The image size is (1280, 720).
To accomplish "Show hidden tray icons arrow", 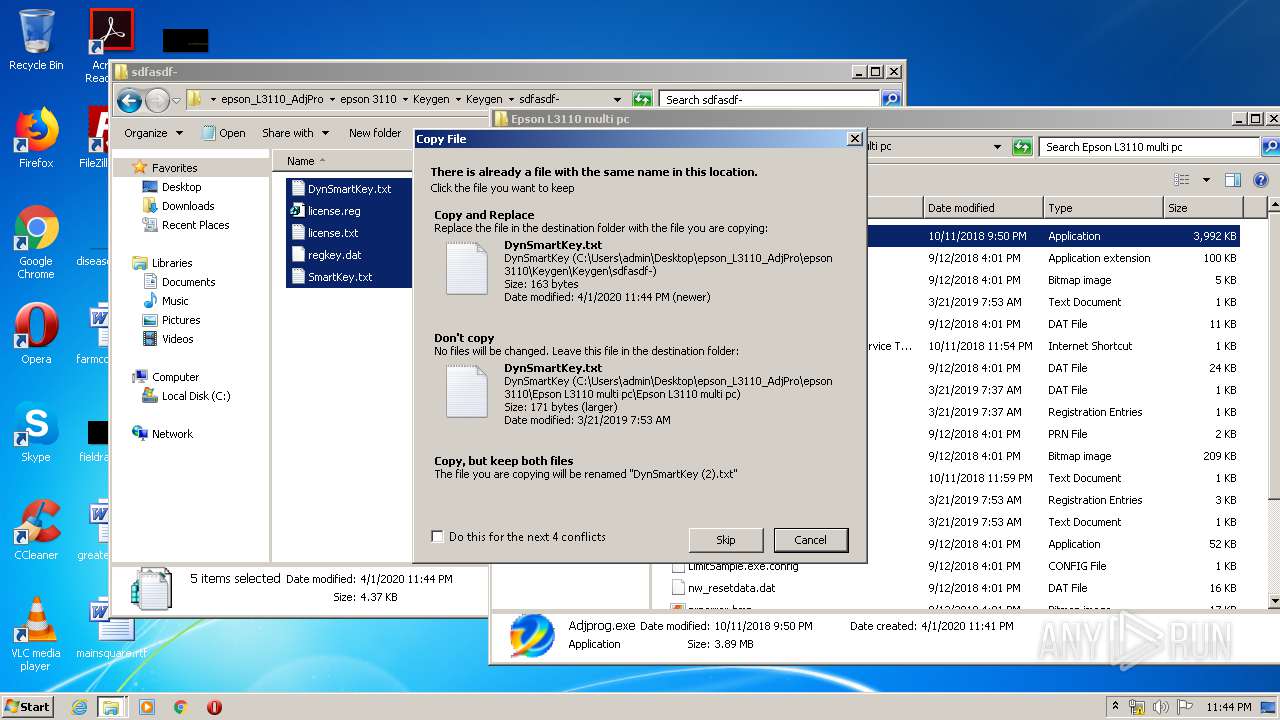I will click(x=1115, y=706).
